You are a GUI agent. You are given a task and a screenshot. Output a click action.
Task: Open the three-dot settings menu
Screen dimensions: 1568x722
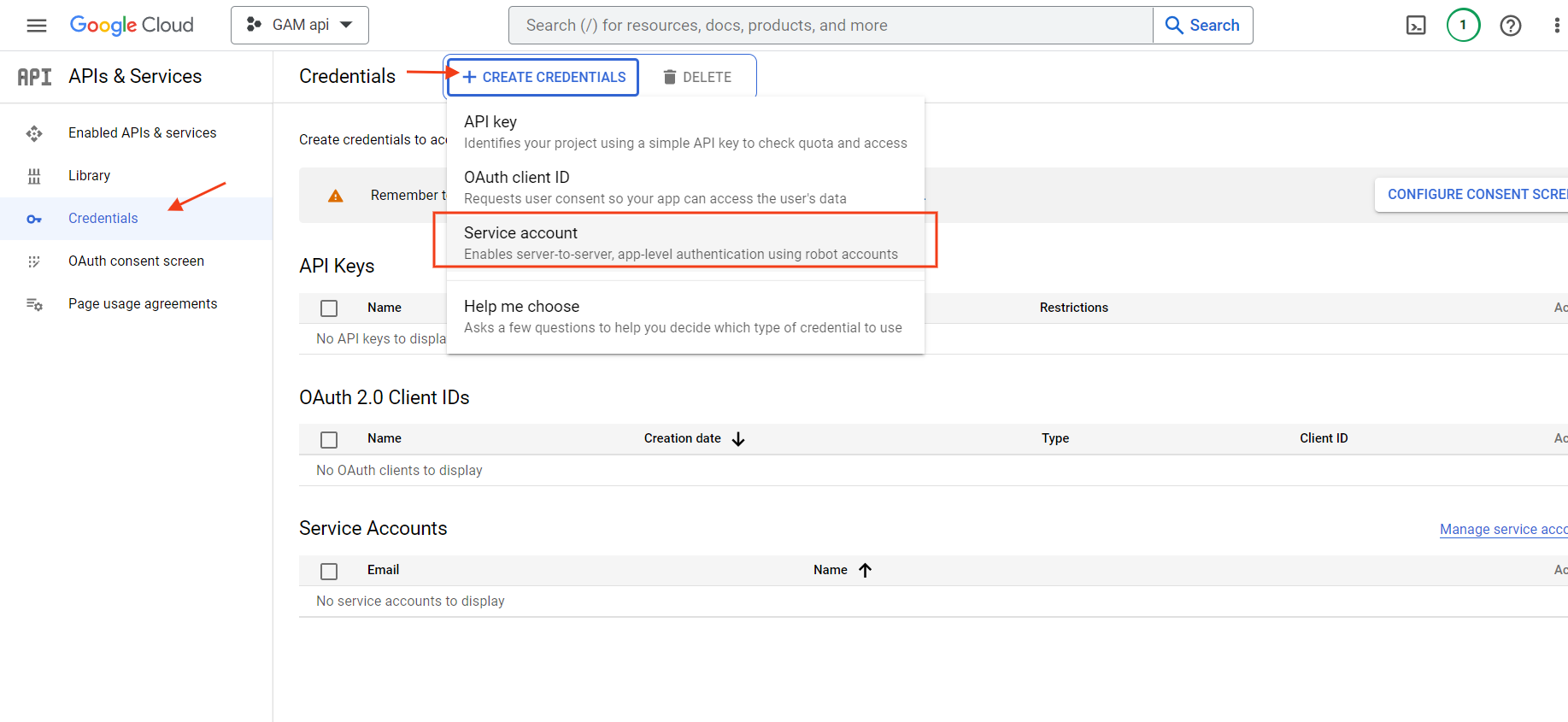pos(1557,26)
